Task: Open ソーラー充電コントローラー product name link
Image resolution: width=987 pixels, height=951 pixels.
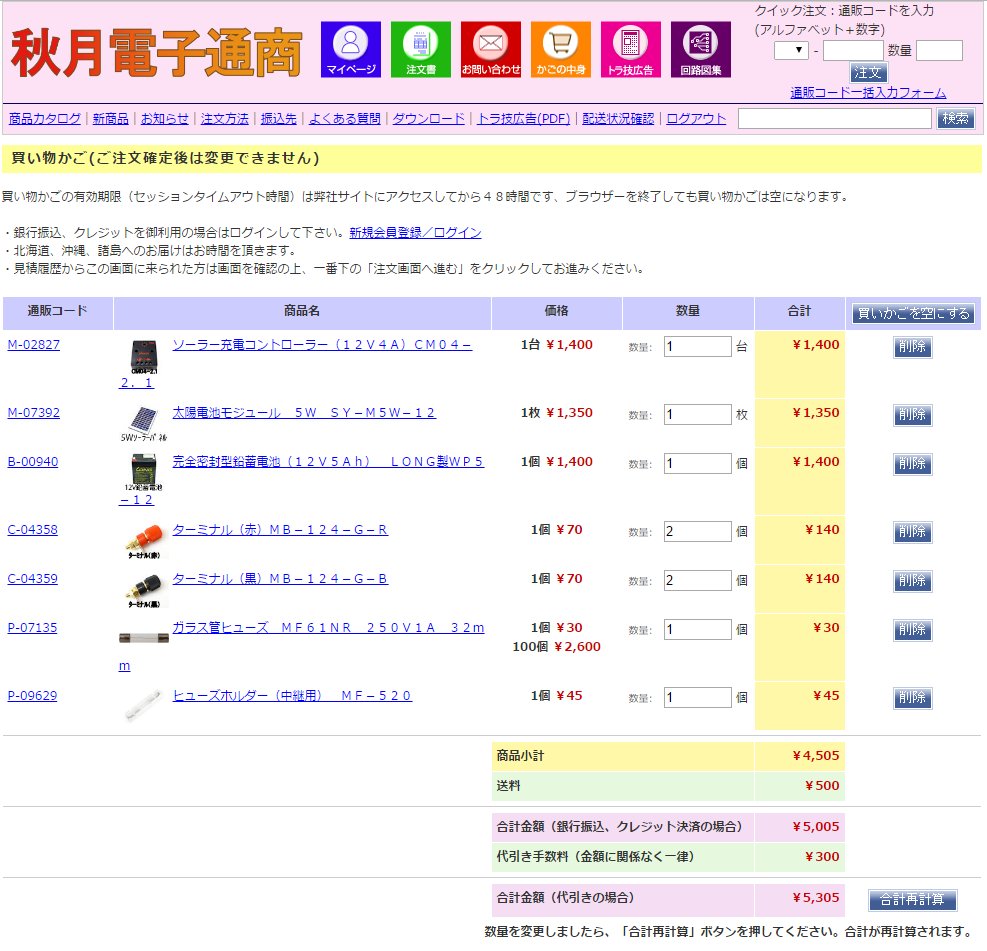Action: tap(322, 345)
